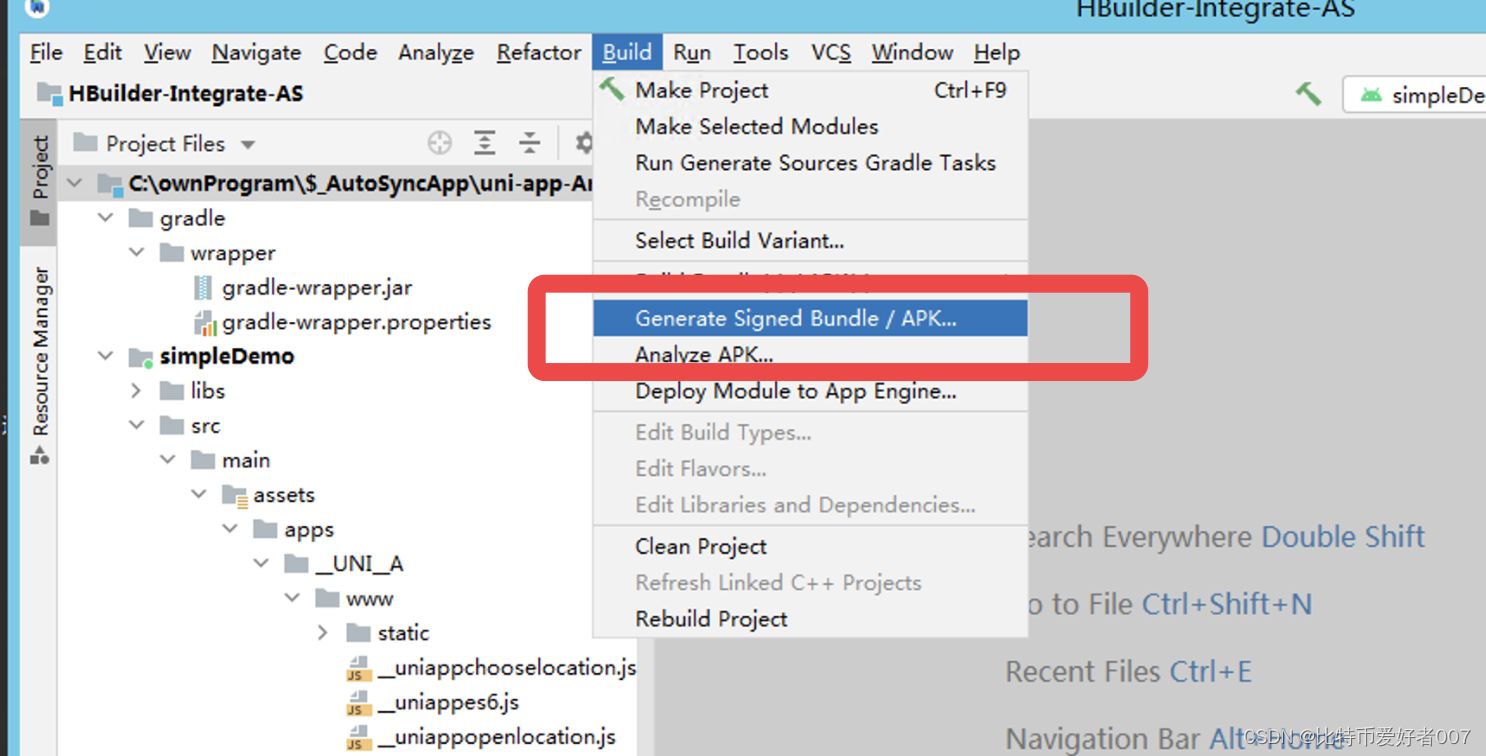Click the Search Everywhere Double Shift shortcut link
1486x756 pixels.
point(1219,537)
